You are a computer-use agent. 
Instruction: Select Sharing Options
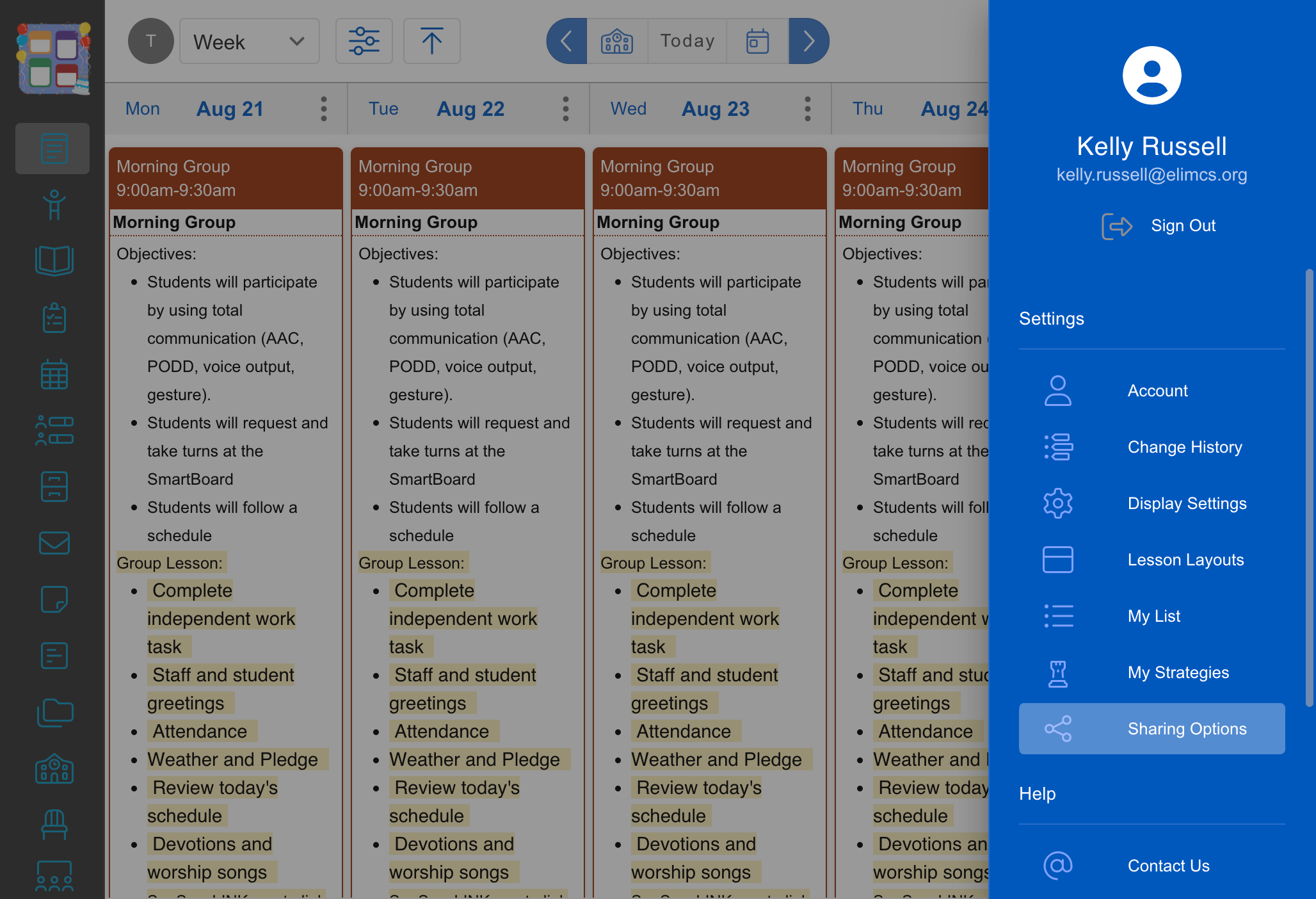coord(1152,729)
